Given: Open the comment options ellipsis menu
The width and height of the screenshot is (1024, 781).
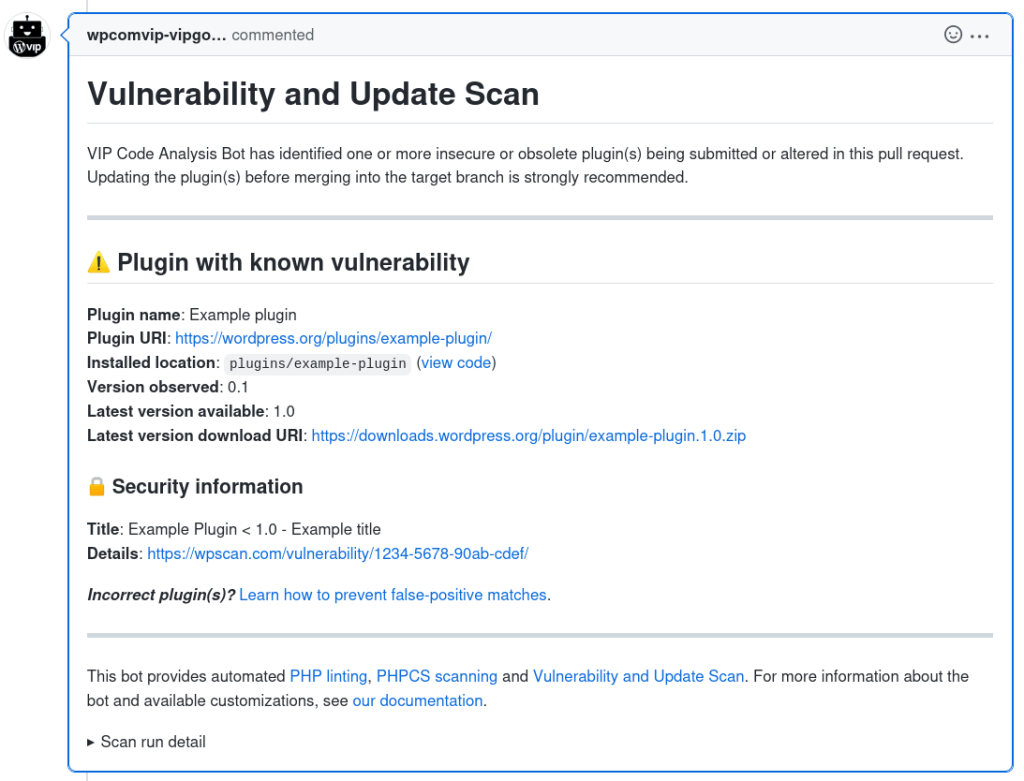Looking at the screenshot, I should [979, 36].
